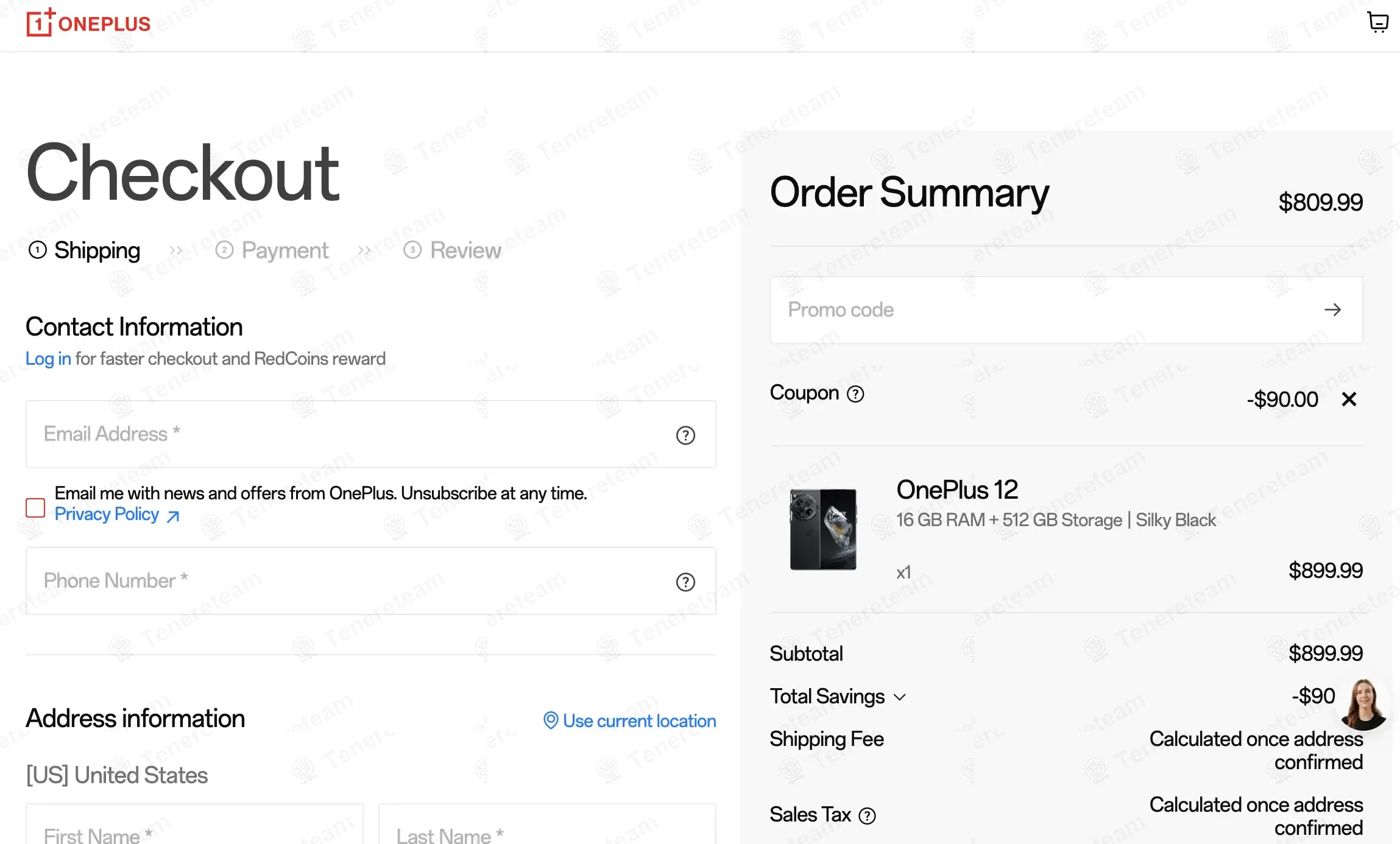Open the shopping cart icon
This screenshot has height=844, width=1400.
pyautogui.click(x=1377, y=23)
